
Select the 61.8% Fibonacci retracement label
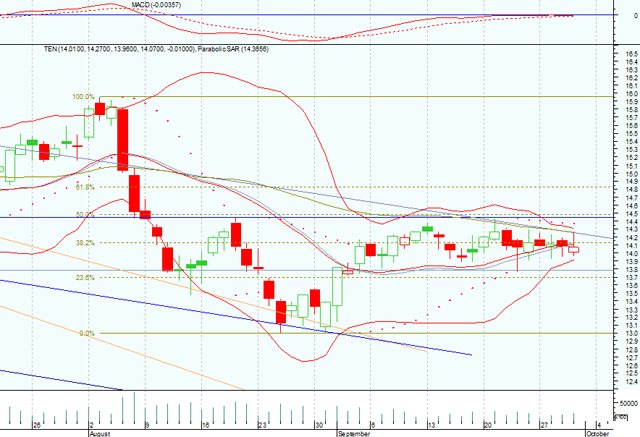pyautogui.click(x=84, y=187)
